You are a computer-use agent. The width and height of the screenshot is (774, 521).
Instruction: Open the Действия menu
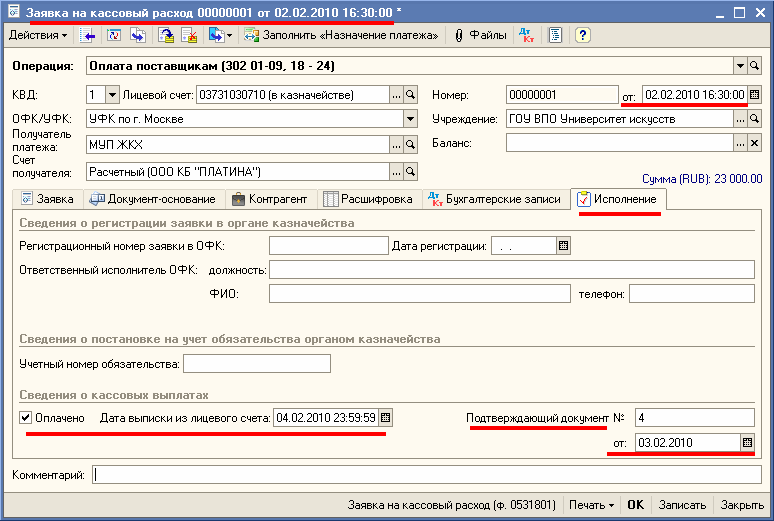[x=38, y=35]
